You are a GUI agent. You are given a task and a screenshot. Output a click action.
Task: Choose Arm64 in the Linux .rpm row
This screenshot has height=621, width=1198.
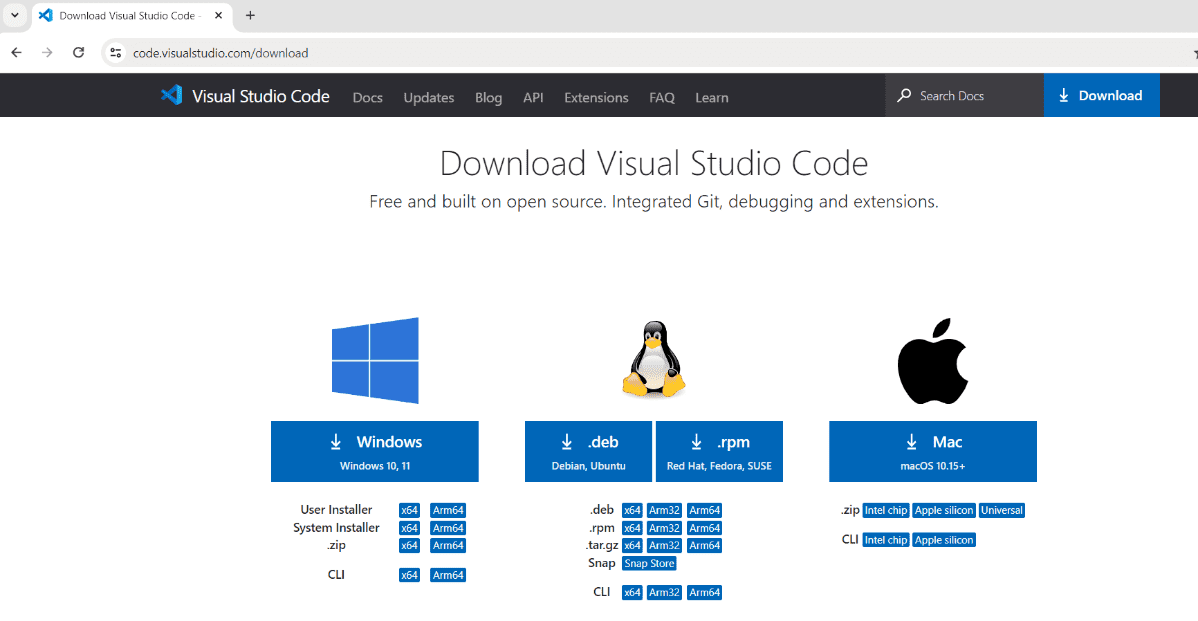tap(704, 528)
